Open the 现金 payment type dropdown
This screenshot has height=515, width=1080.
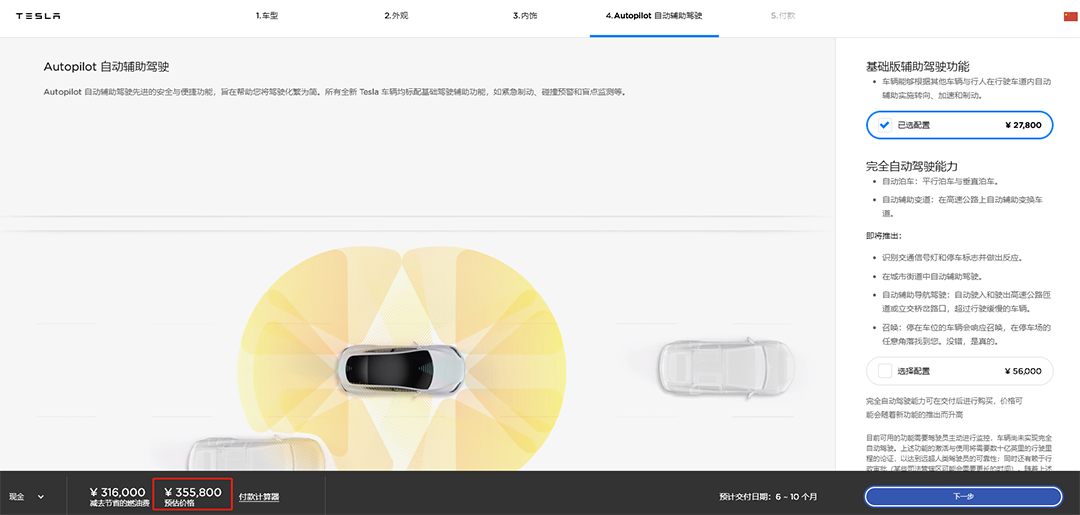[27, 496]
